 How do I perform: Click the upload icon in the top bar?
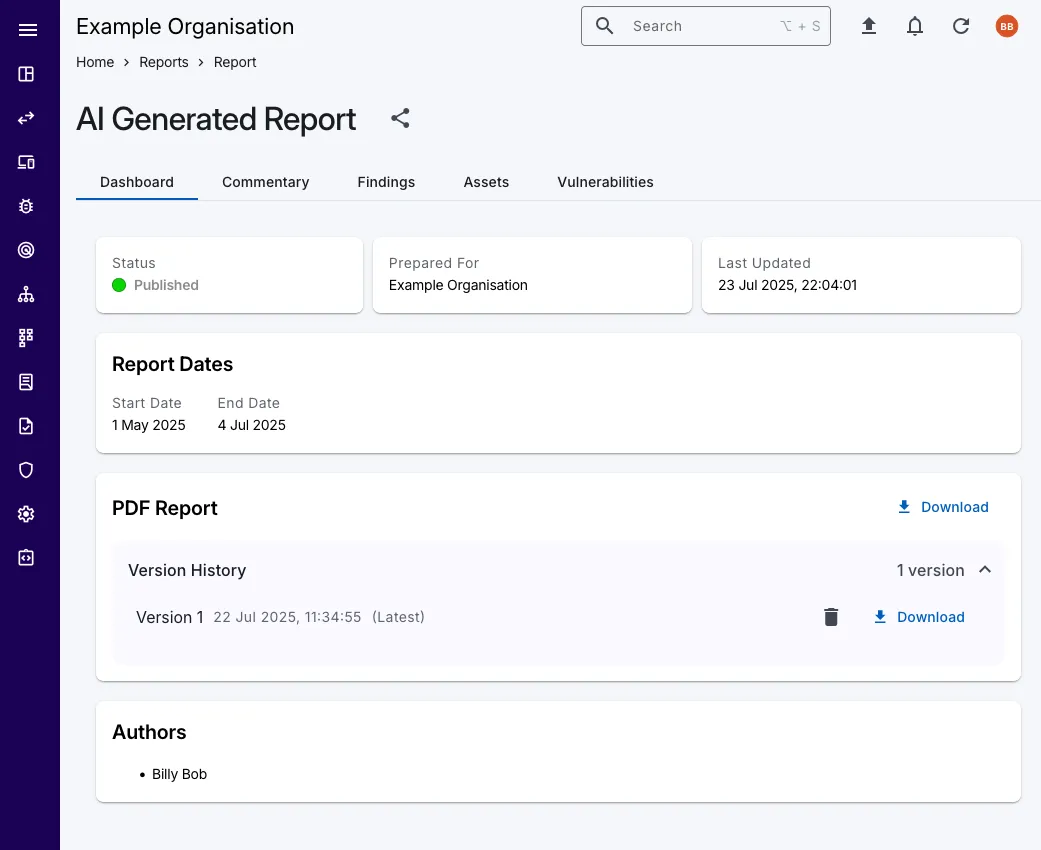(x=869, y=27)
